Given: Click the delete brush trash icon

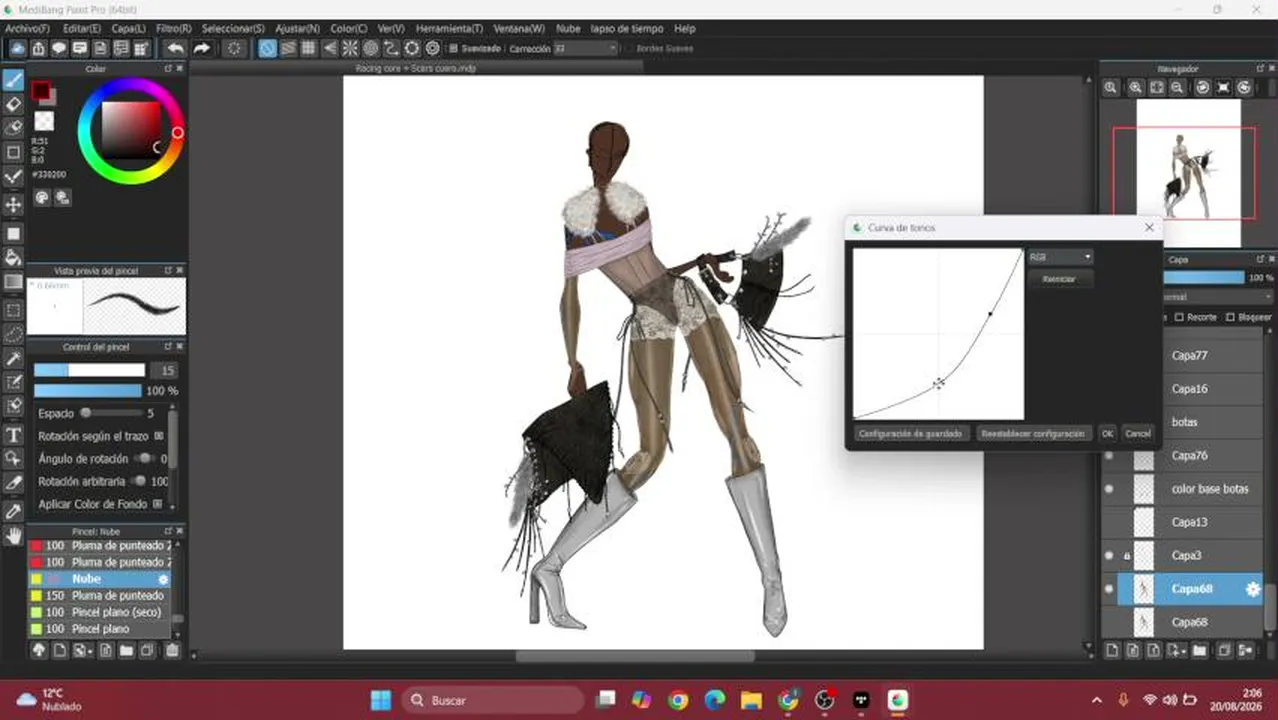Looking at the screenshot, I should (x=172, y=650).
